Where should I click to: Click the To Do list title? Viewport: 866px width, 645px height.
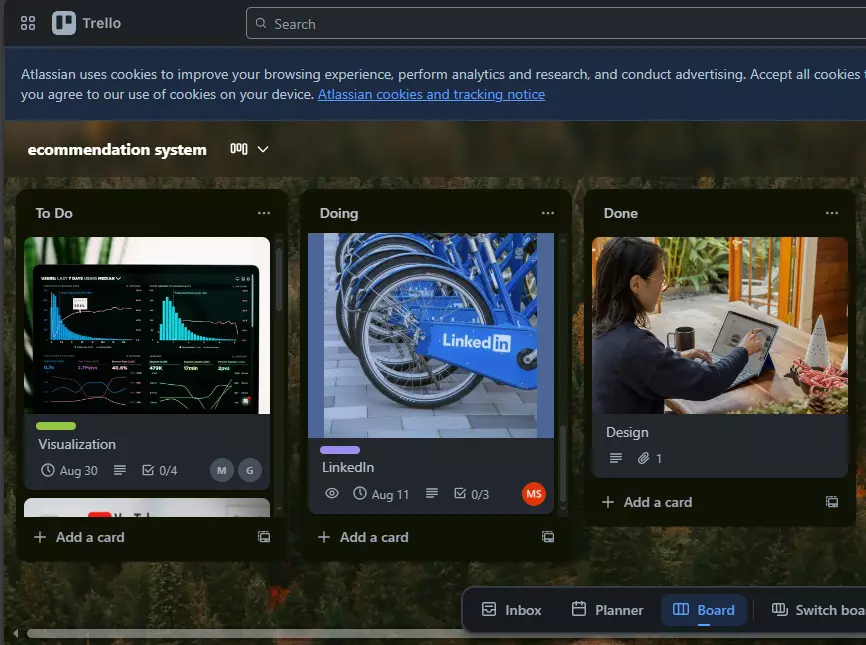tap(54, 213)
